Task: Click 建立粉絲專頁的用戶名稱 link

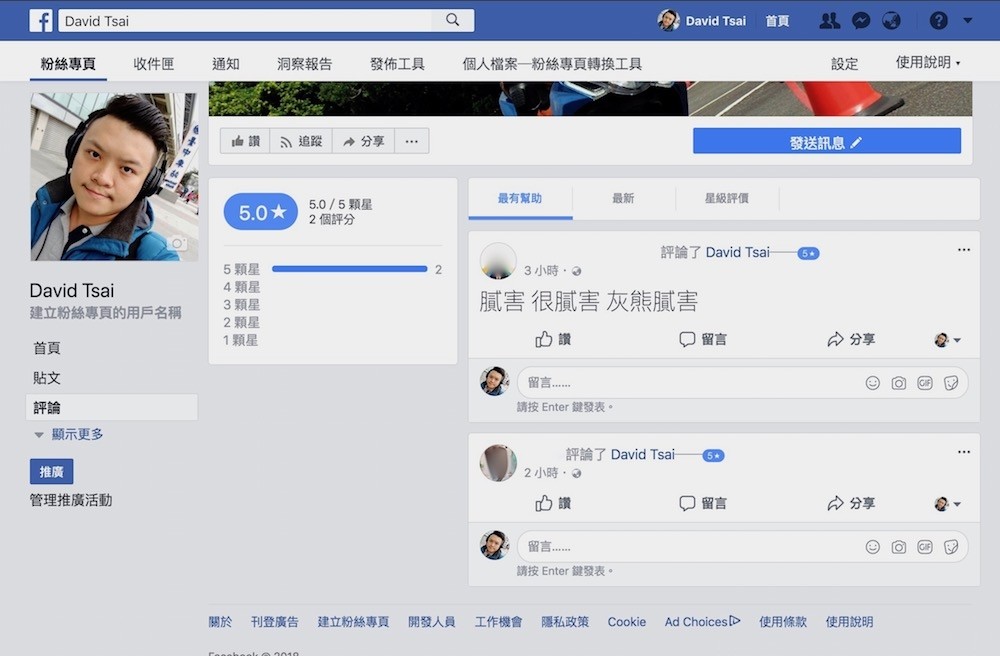Action: click(x=105, y=312)
